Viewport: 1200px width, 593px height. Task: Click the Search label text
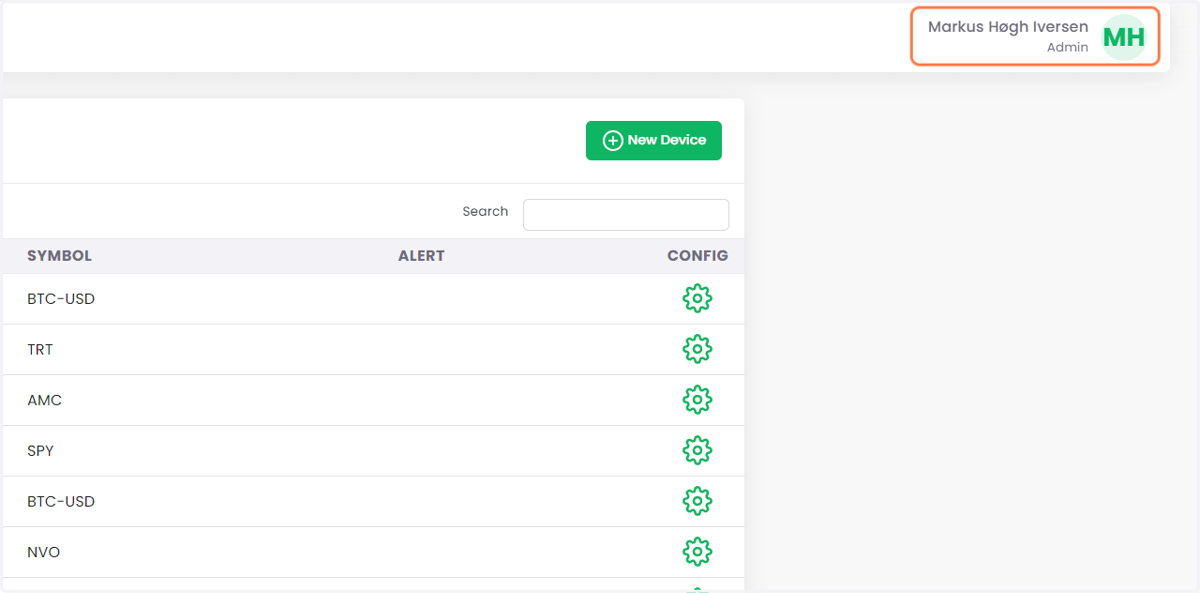[485, 211]
